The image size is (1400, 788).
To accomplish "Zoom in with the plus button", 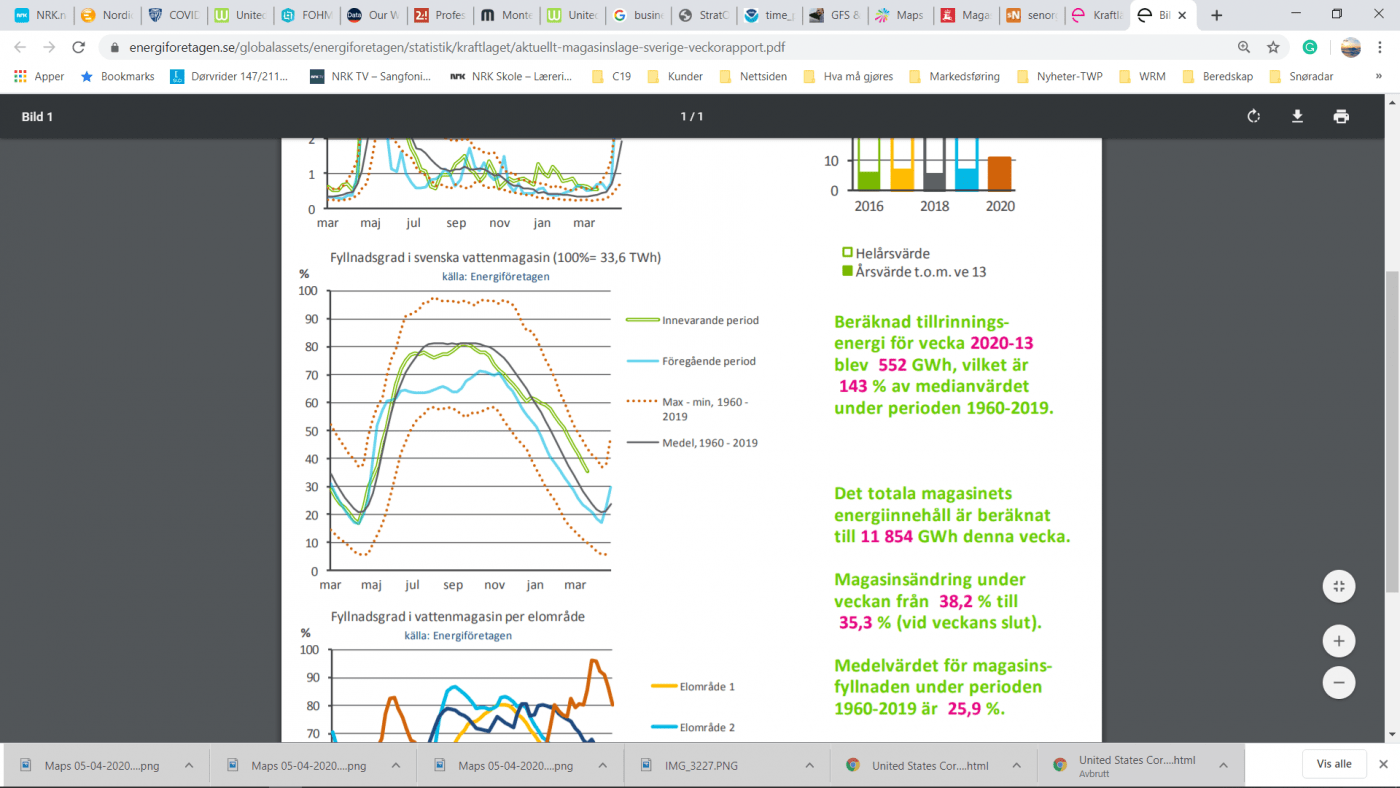I will 1339,640.
